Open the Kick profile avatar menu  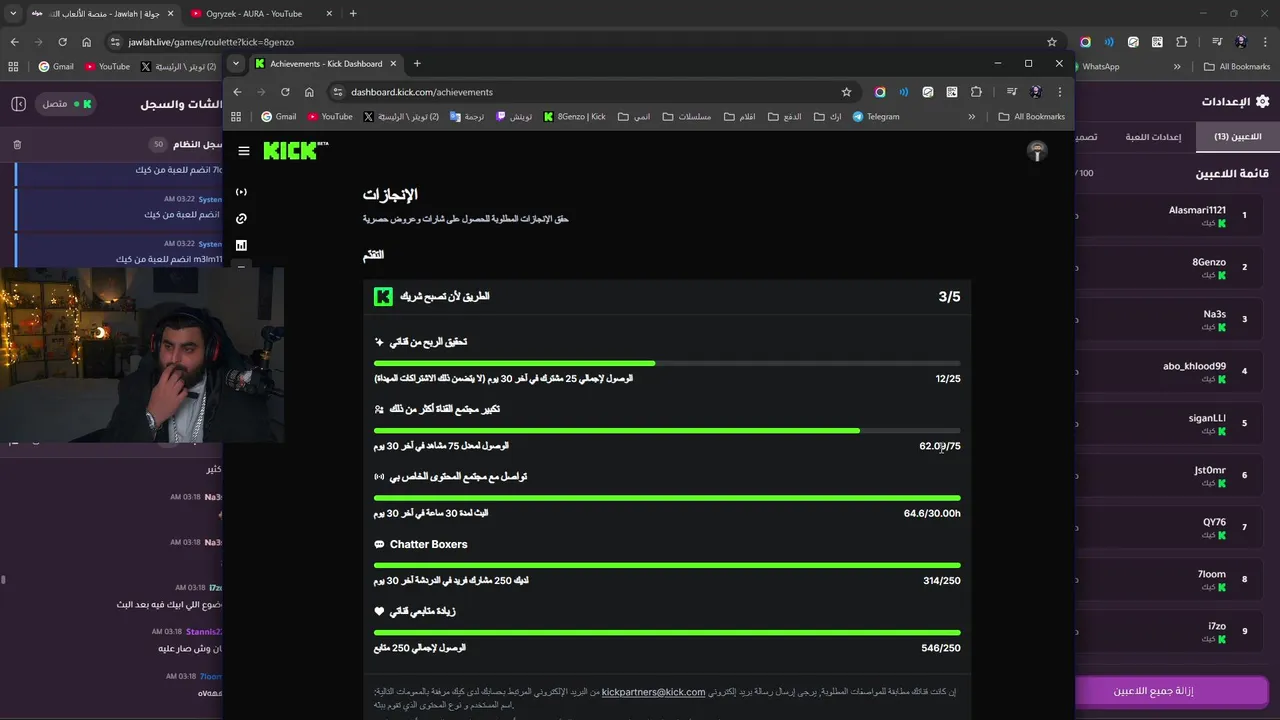(x=1037, y=151)
